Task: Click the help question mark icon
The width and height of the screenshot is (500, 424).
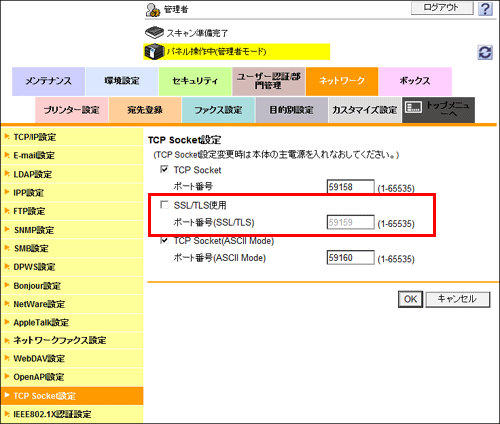Action: click(485, 9)
